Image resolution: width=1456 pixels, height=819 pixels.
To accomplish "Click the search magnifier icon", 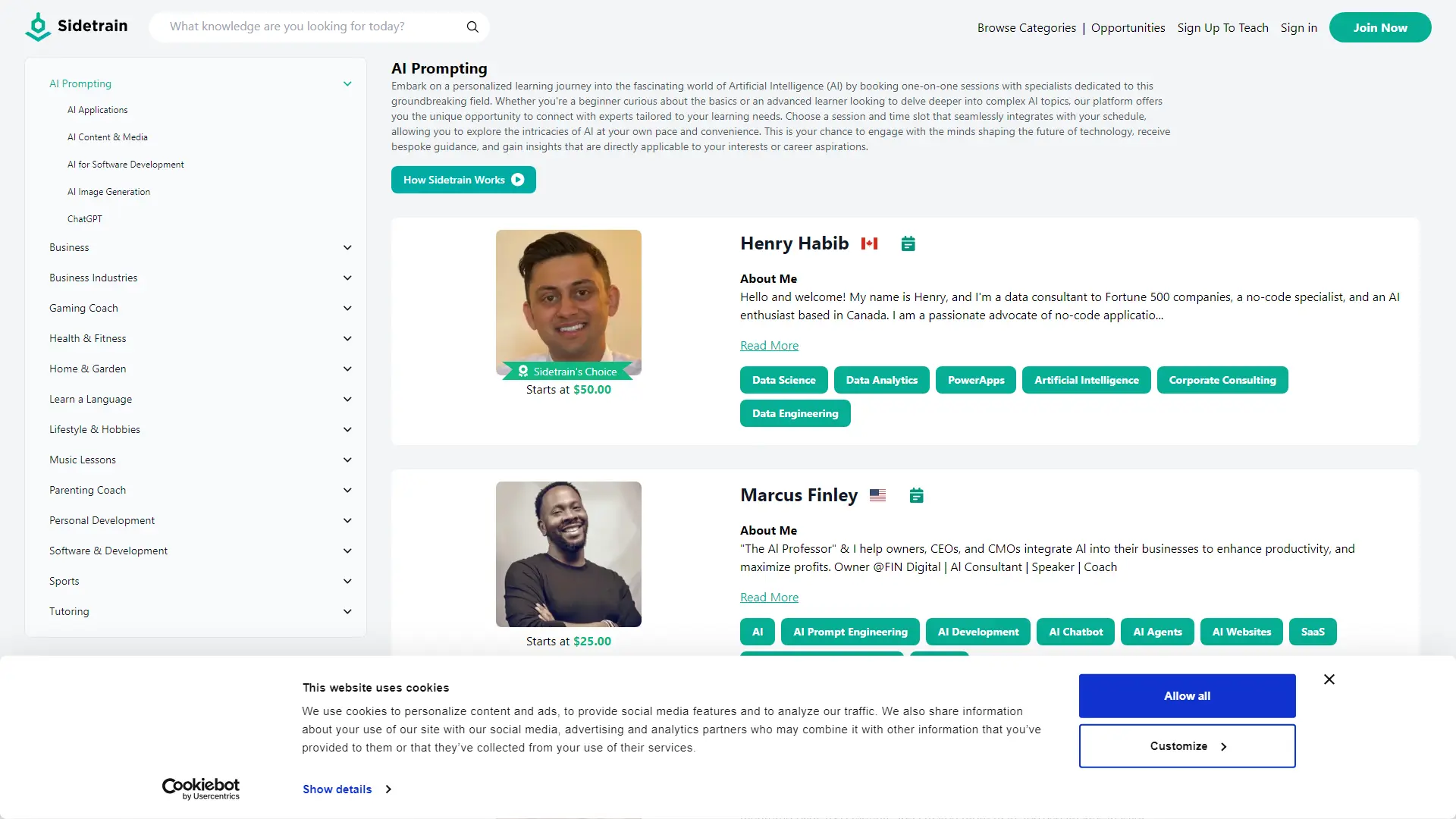I will [472, 27].
